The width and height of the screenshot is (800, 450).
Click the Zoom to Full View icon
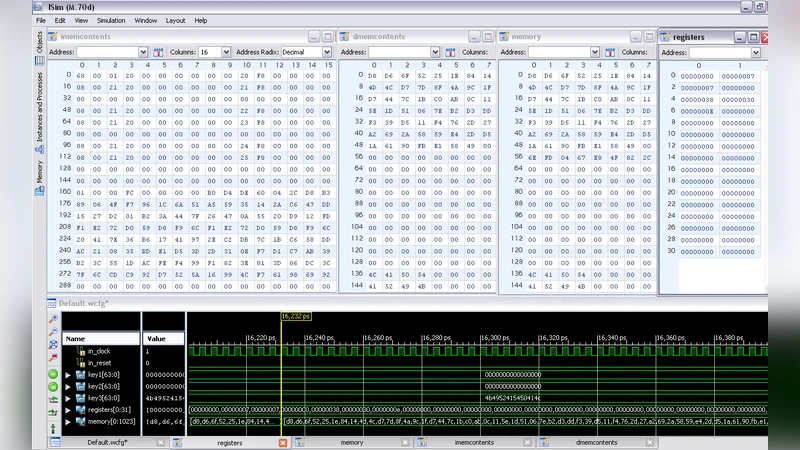[52, 345]
